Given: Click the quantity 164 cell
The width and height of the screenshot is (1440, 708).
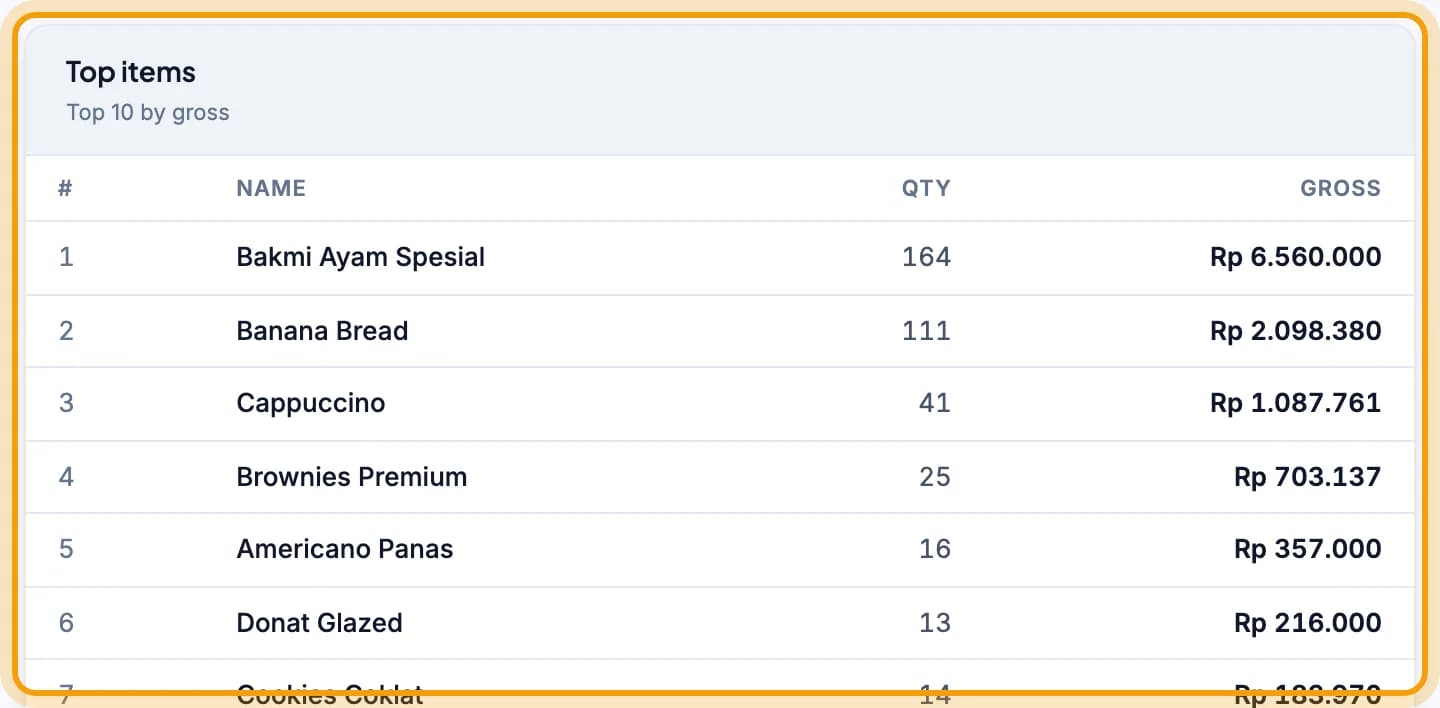Looking at the screenshot, I should 926,258.
